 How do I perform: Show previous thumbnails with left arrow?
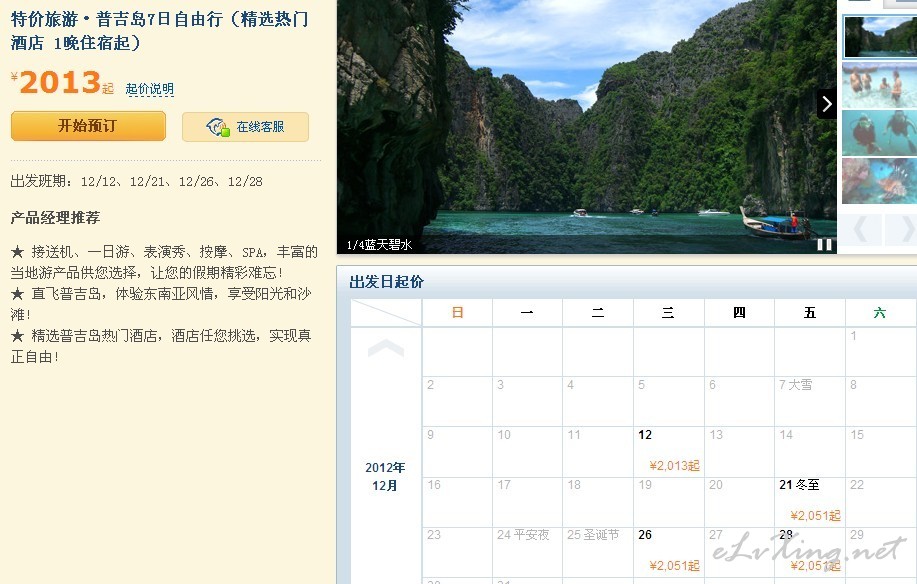861,229
